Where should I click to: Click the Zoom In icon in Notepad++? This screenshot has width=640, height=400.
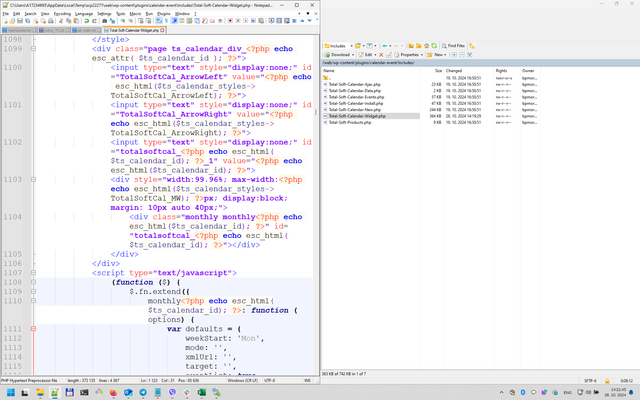coord(122,21)
